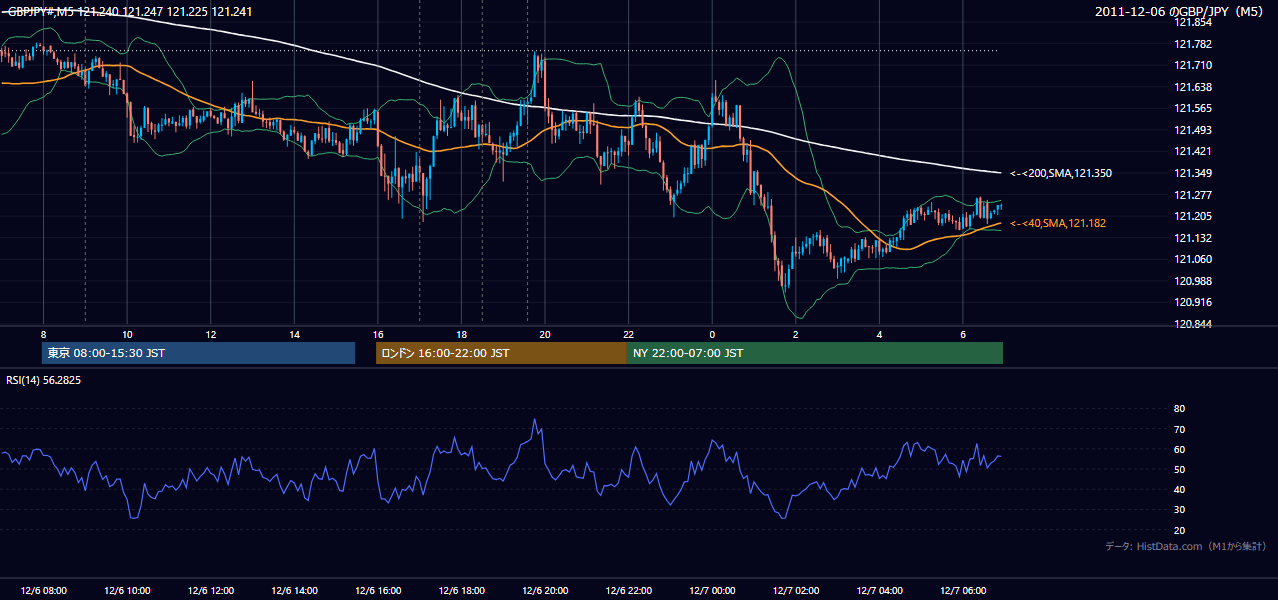Click hour label 16 under price chart

click(x=378, y=334)
